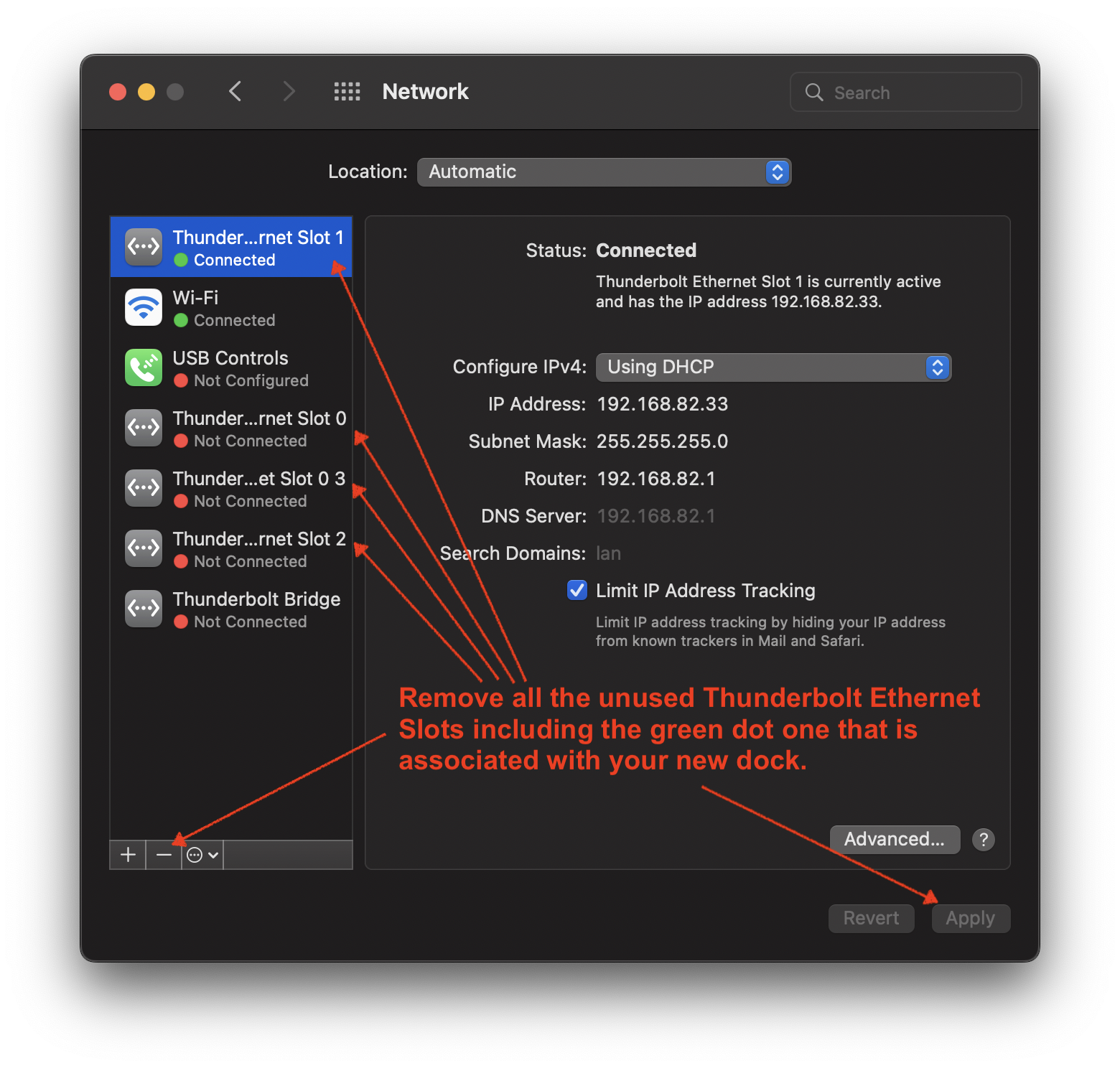
Task: Click the Thunderbolt Bridge ethernet icon
Action: (144, 609)
